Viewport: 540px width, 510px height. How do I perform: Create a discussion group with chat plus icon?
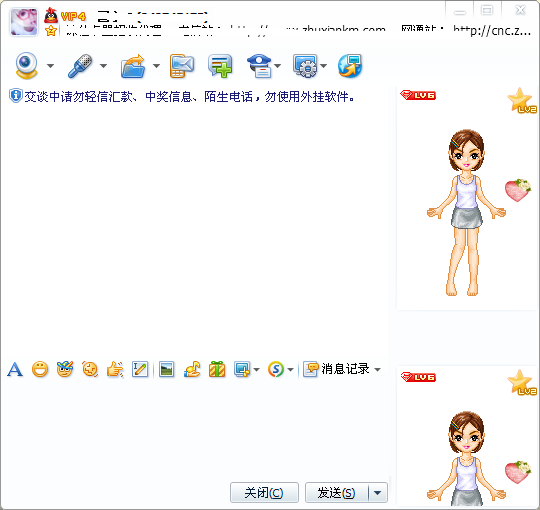(220, 66)
